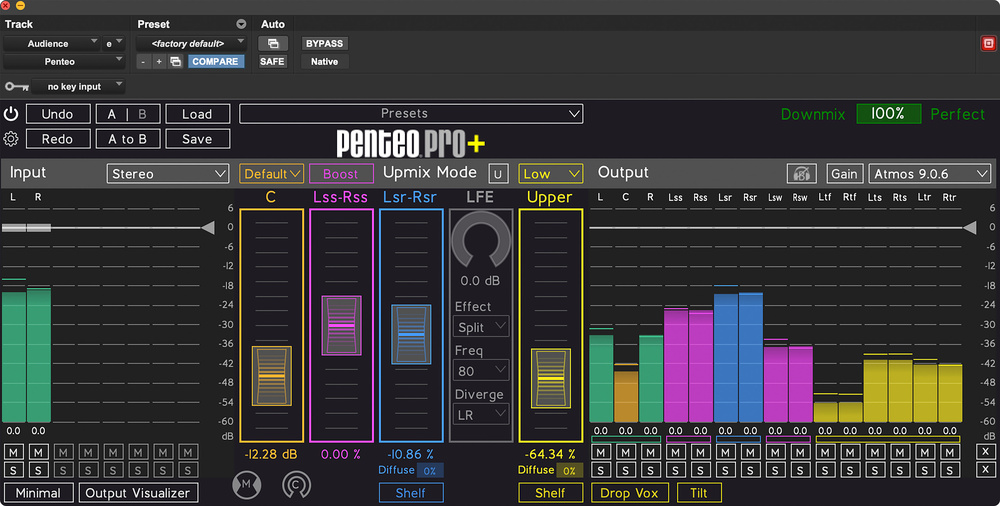Click the preset minus (previous) icon
Viewport: 1000px width, 506px height.
tap(143, 61)
